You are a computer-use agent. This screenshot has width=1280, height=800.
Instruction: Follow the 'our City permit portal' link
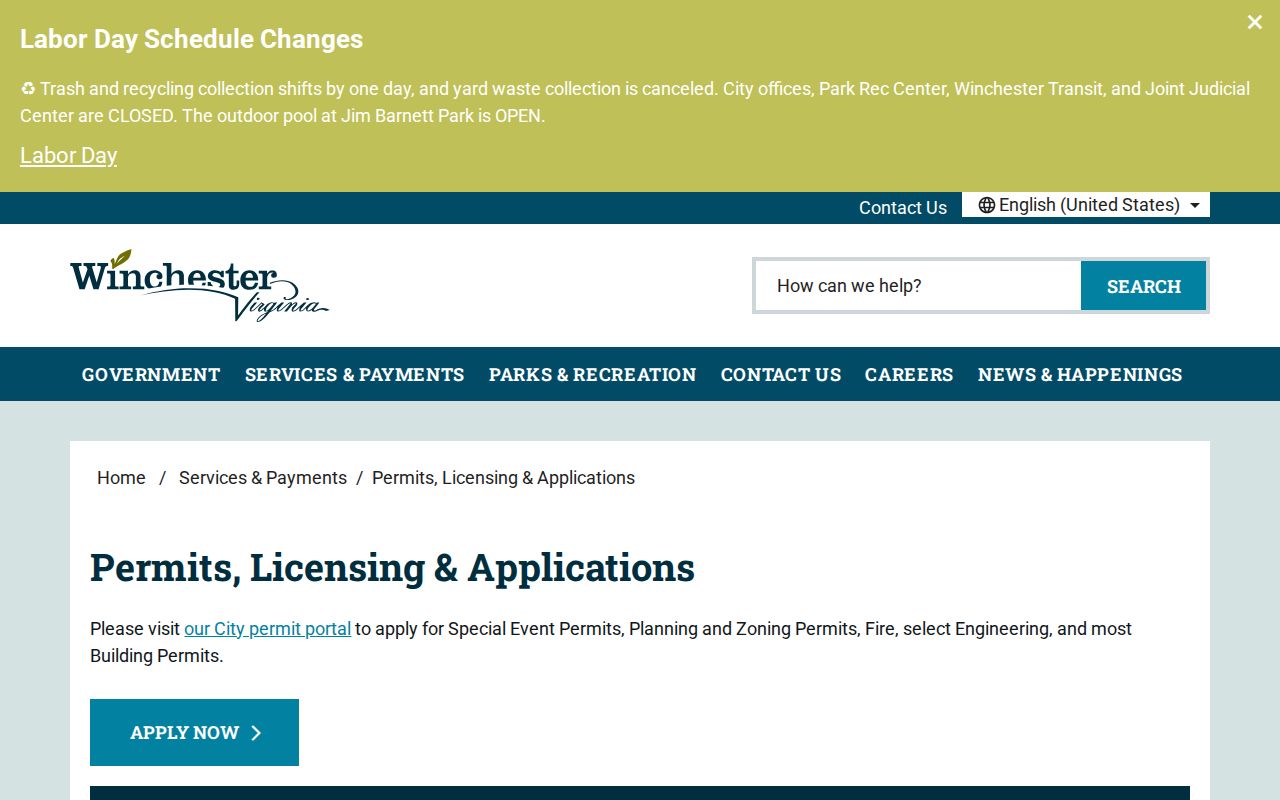pyautogui.click(x=267, y=629)
